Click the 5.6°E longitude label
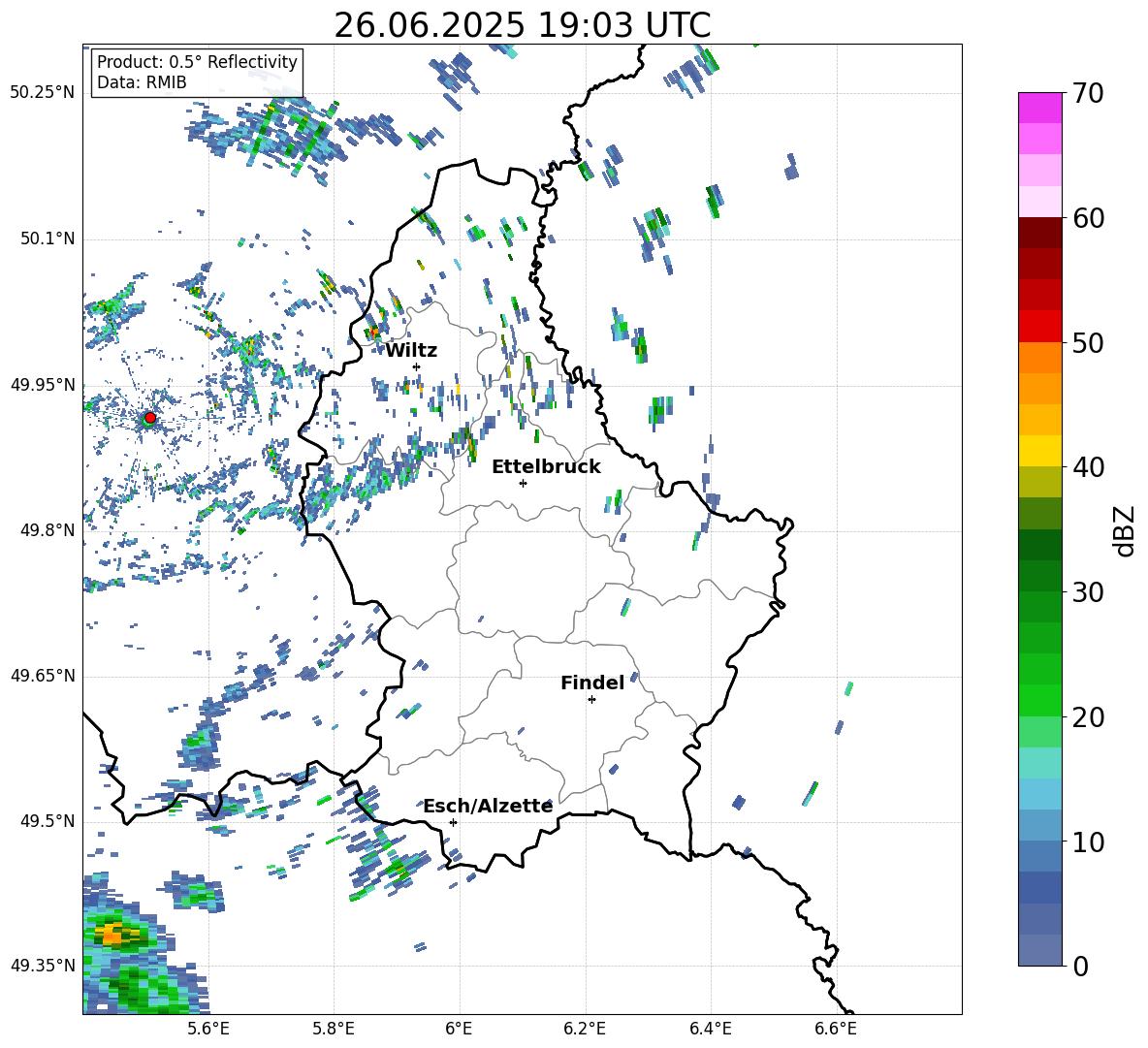The image size is (1148, 1048). click(x=208, y=1029)
